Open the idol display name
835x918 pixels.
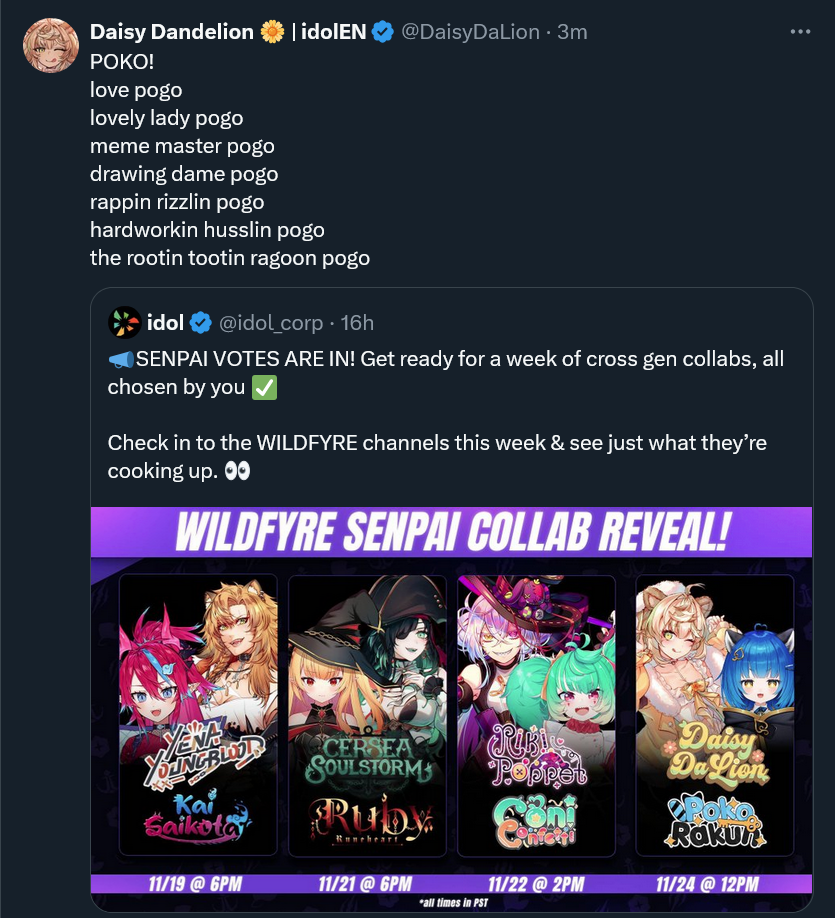pos(165,323)
